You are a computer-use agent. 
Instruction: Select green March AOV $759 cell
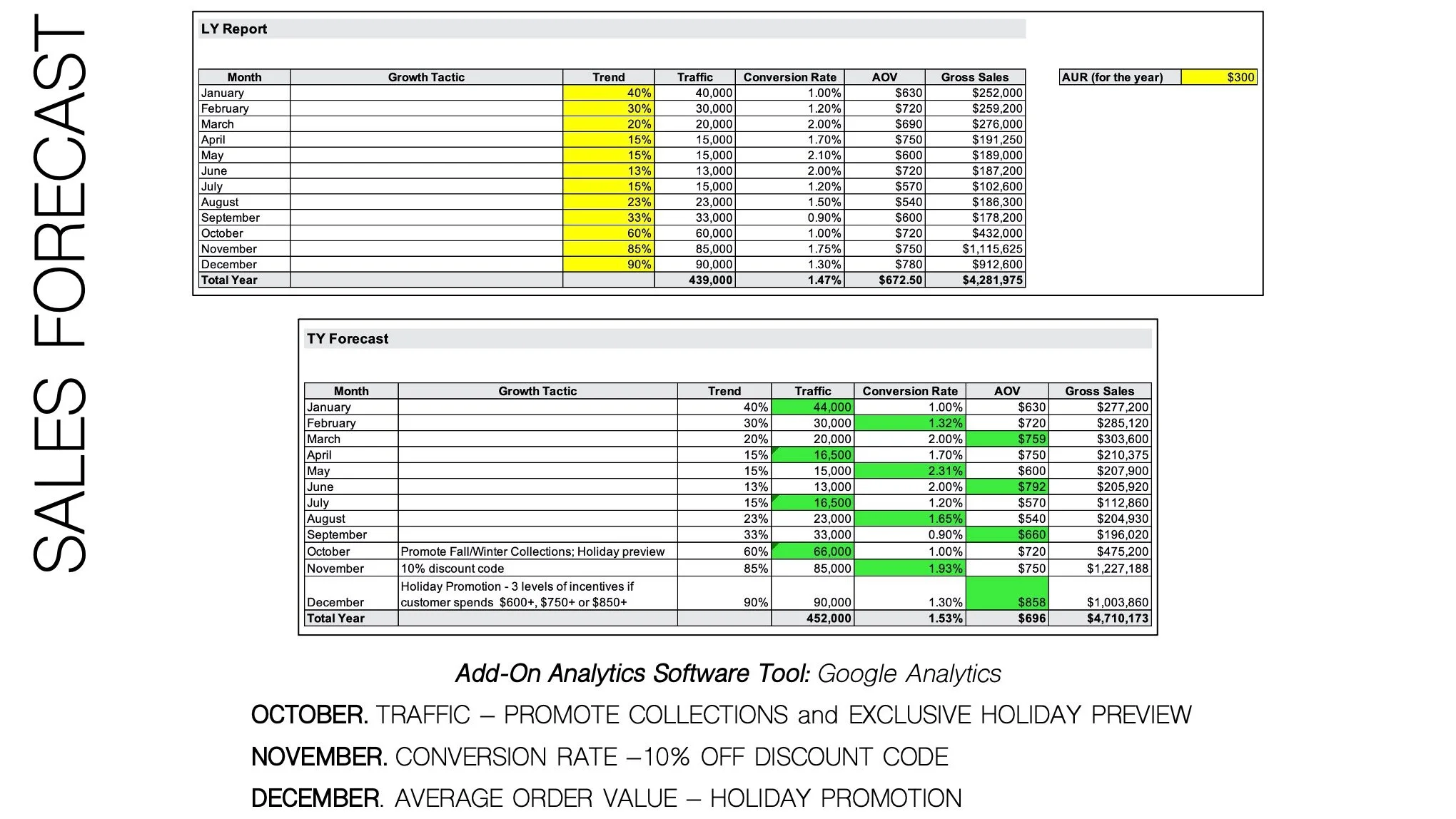pyautogui.click(x=1007, y=439)
